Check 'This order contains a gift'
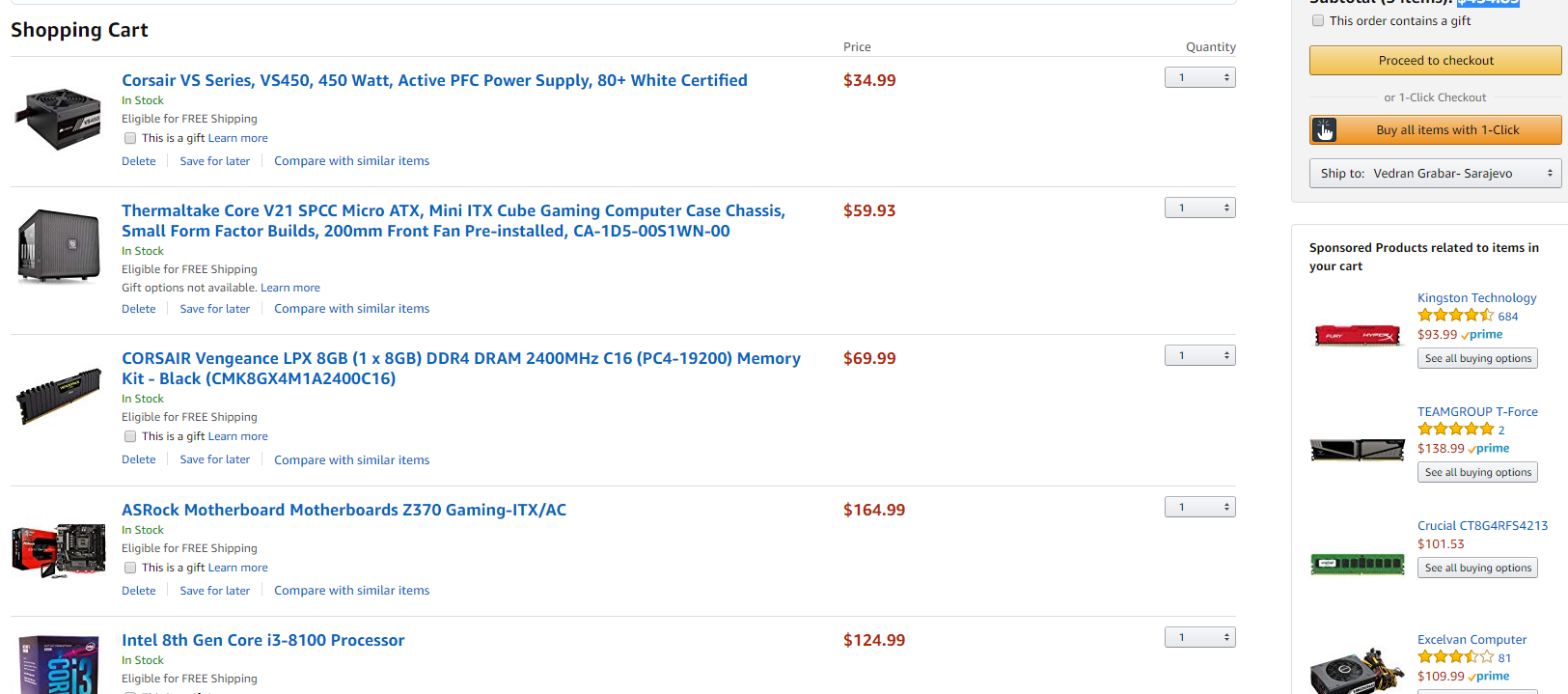Image resolution: width=1568 pixels, height=694 pixels. (x=1318, y=20)
